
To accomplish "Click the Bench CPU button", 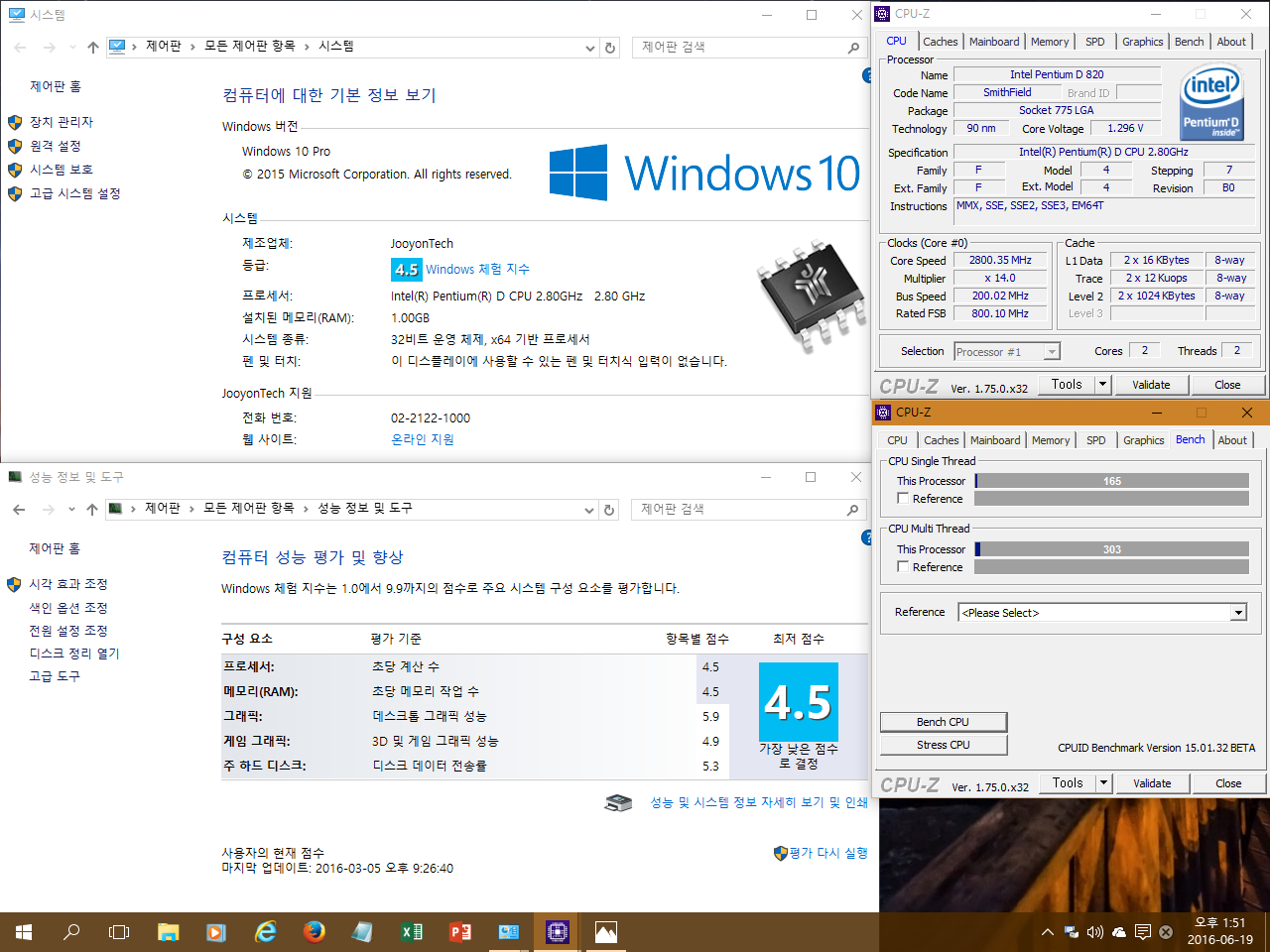I will coord(944,722).
